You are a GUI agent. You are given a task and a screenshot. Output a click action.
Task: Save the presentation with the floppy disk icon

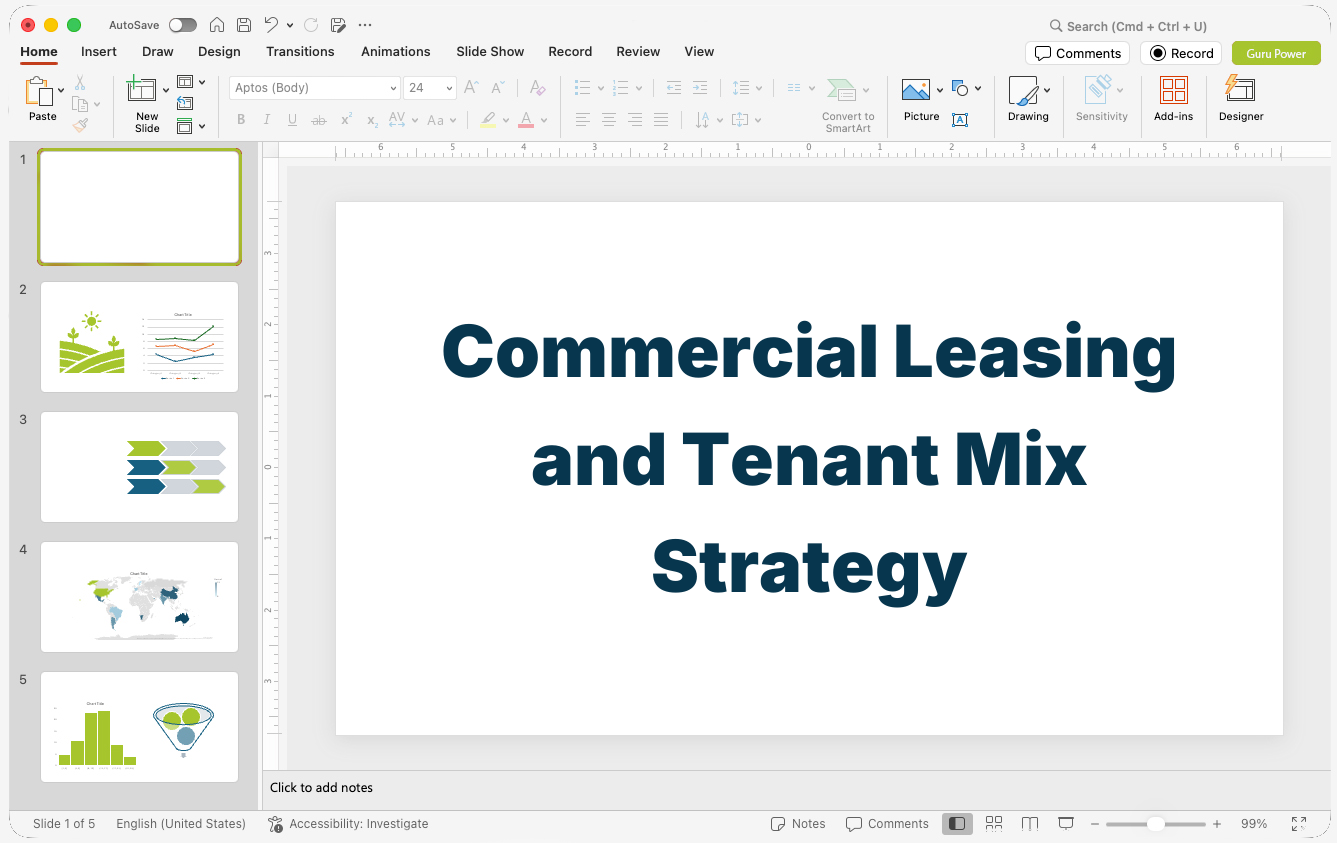(x=244, y=25)
